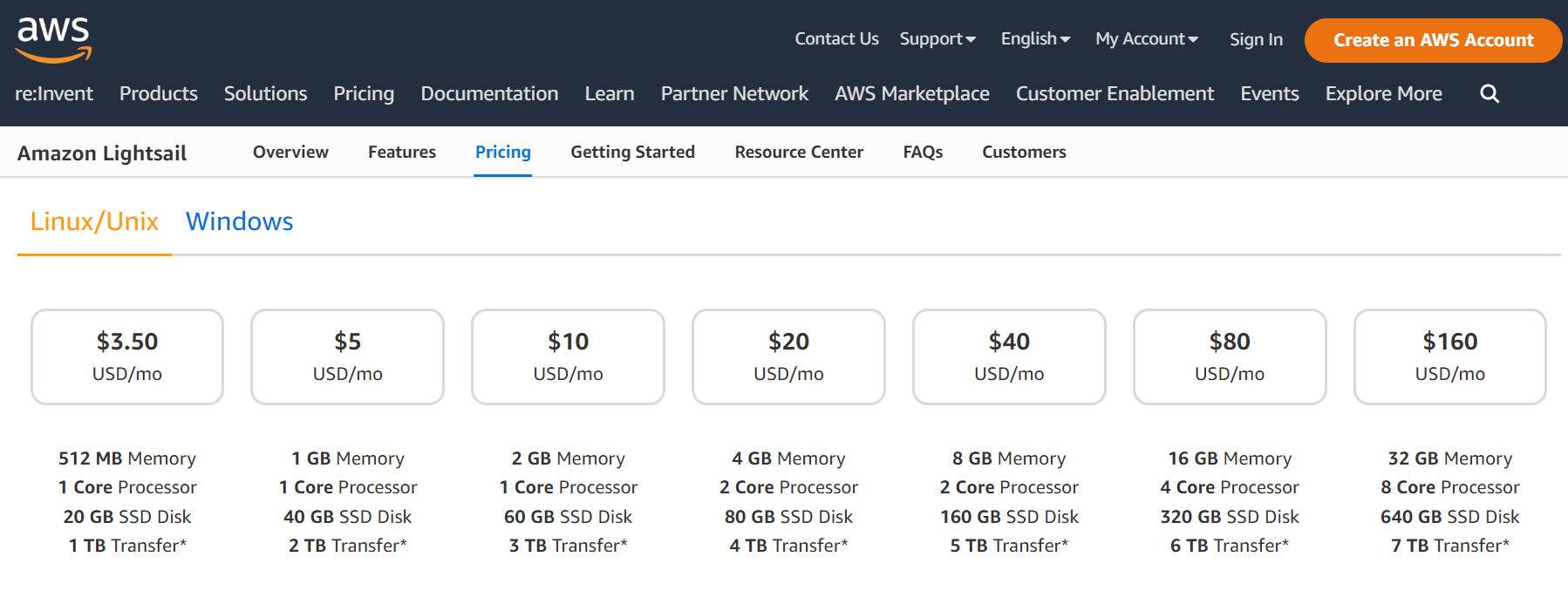This screenshot has width=1568, height=611.
Task: Click Create an AWS Account button
Action: tap(1433, 40)
